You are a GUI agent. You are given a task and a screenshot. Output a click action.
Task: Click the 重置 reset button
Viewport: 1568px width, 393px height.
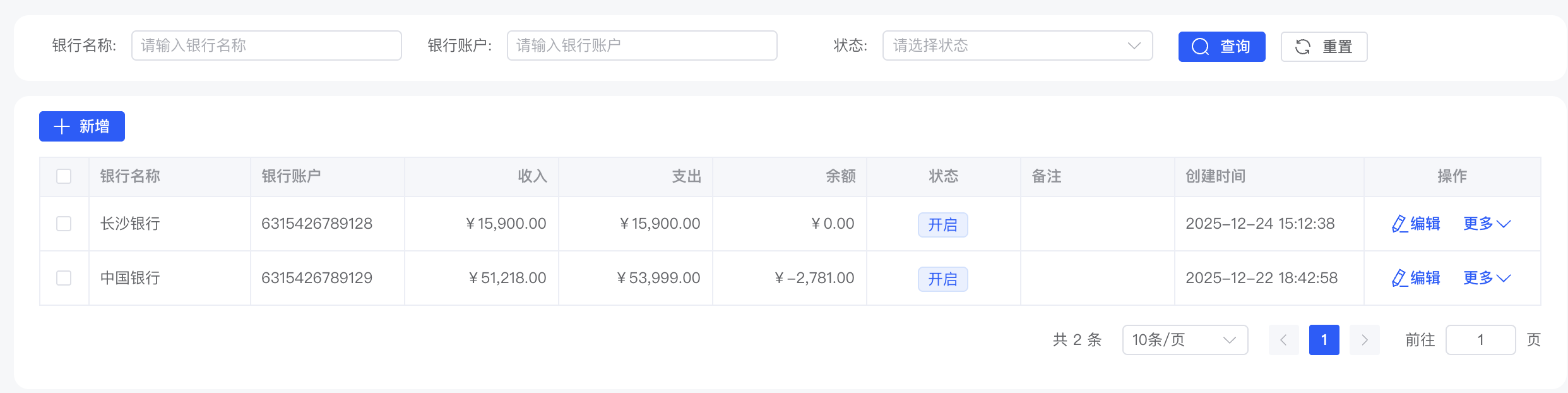click(x=1324, y=45)
